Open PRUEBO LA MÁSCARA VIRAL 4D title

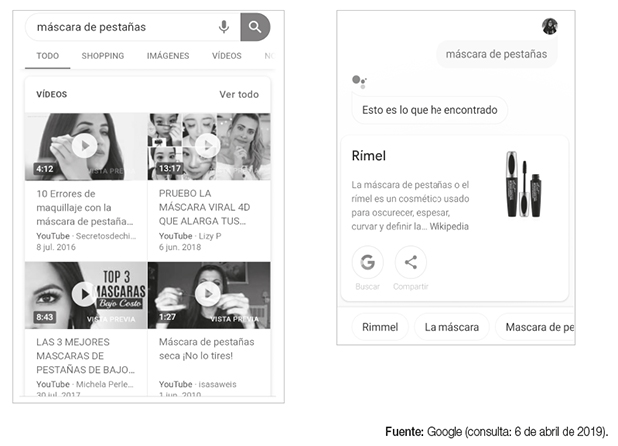[x=204, y=207]
